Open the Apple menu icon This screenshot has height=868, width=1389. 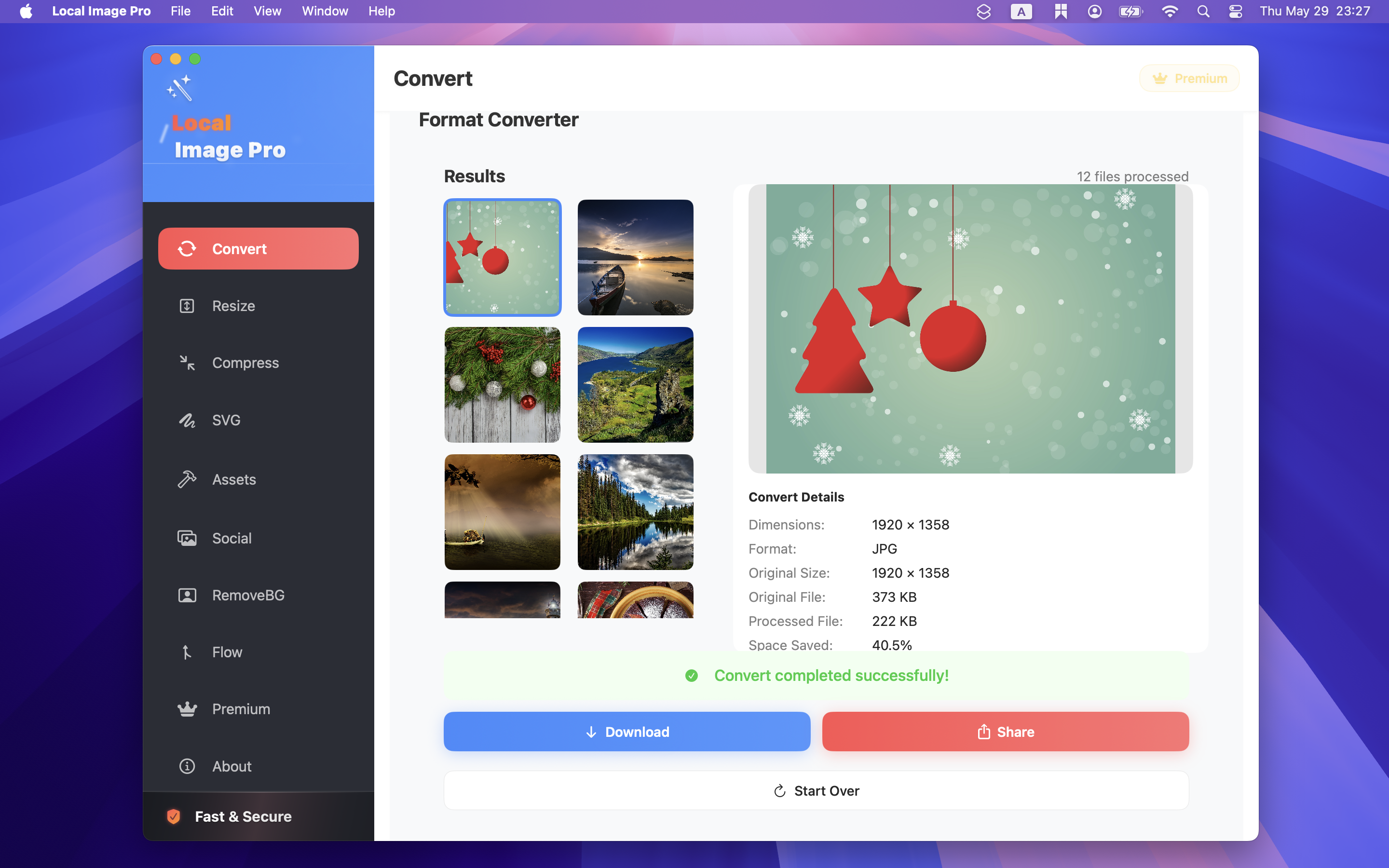tap(26, 11)
